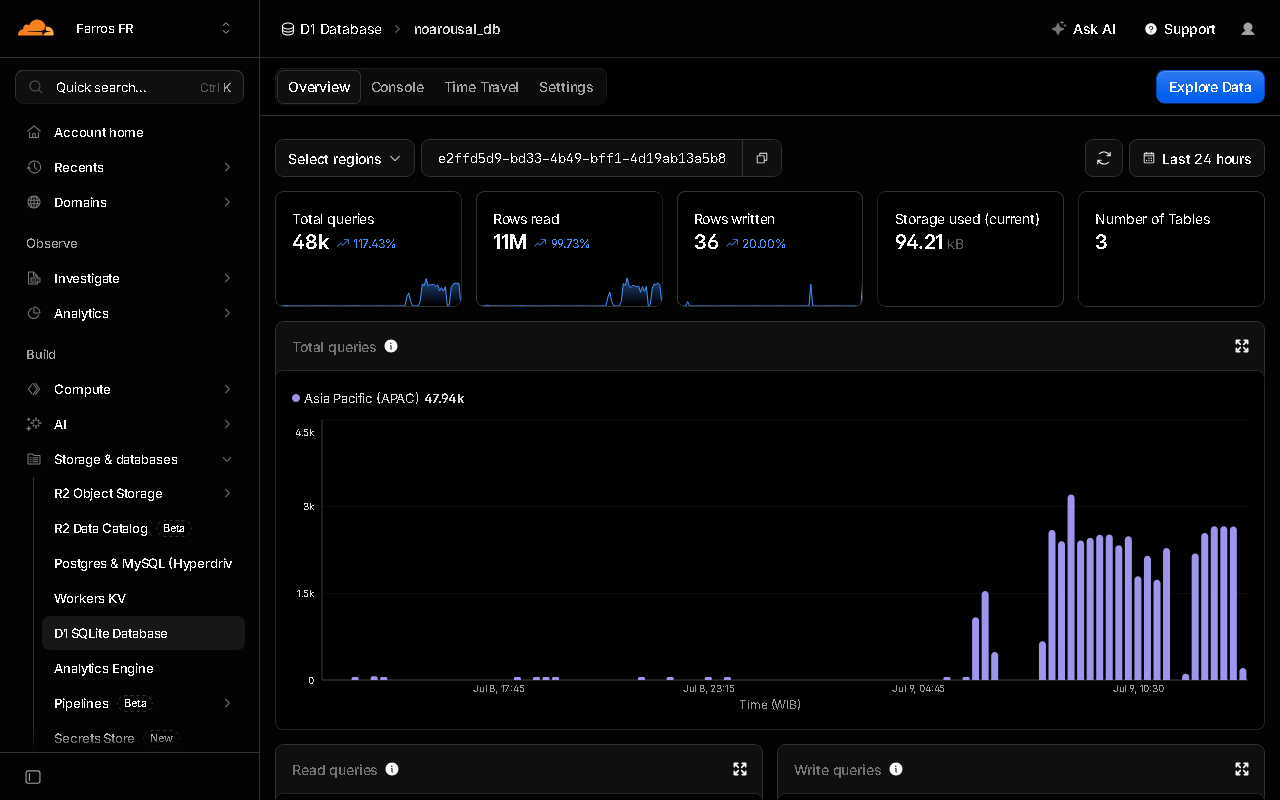This screenshot has width=1280, height=800.
Task: Open Workers KV
Action: [x=90, y=598]
